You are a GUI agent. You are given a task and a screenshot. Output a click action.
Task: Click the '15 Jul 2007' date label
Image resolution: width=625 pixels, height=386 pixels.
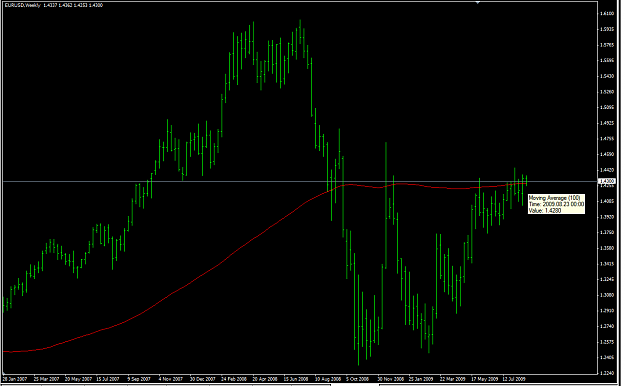point(108,379)
